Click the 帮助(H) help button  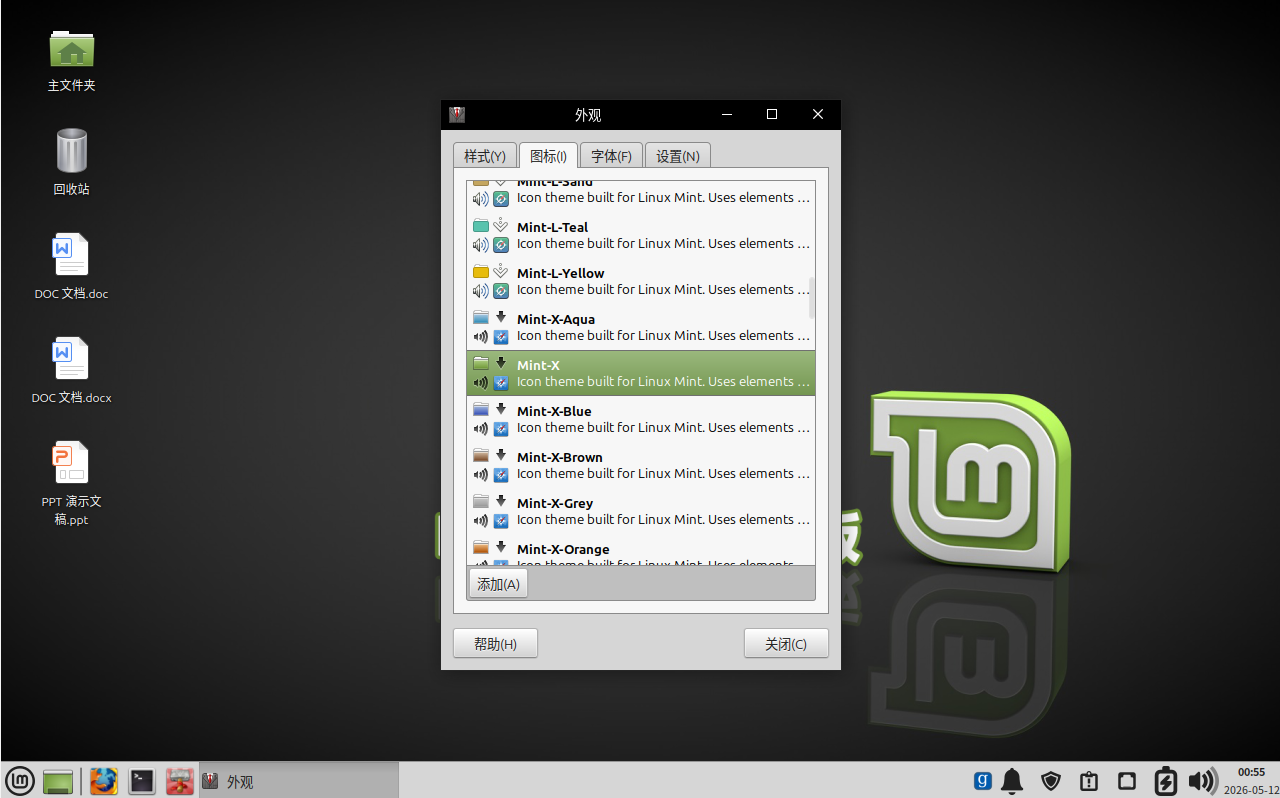click(495, 644)
